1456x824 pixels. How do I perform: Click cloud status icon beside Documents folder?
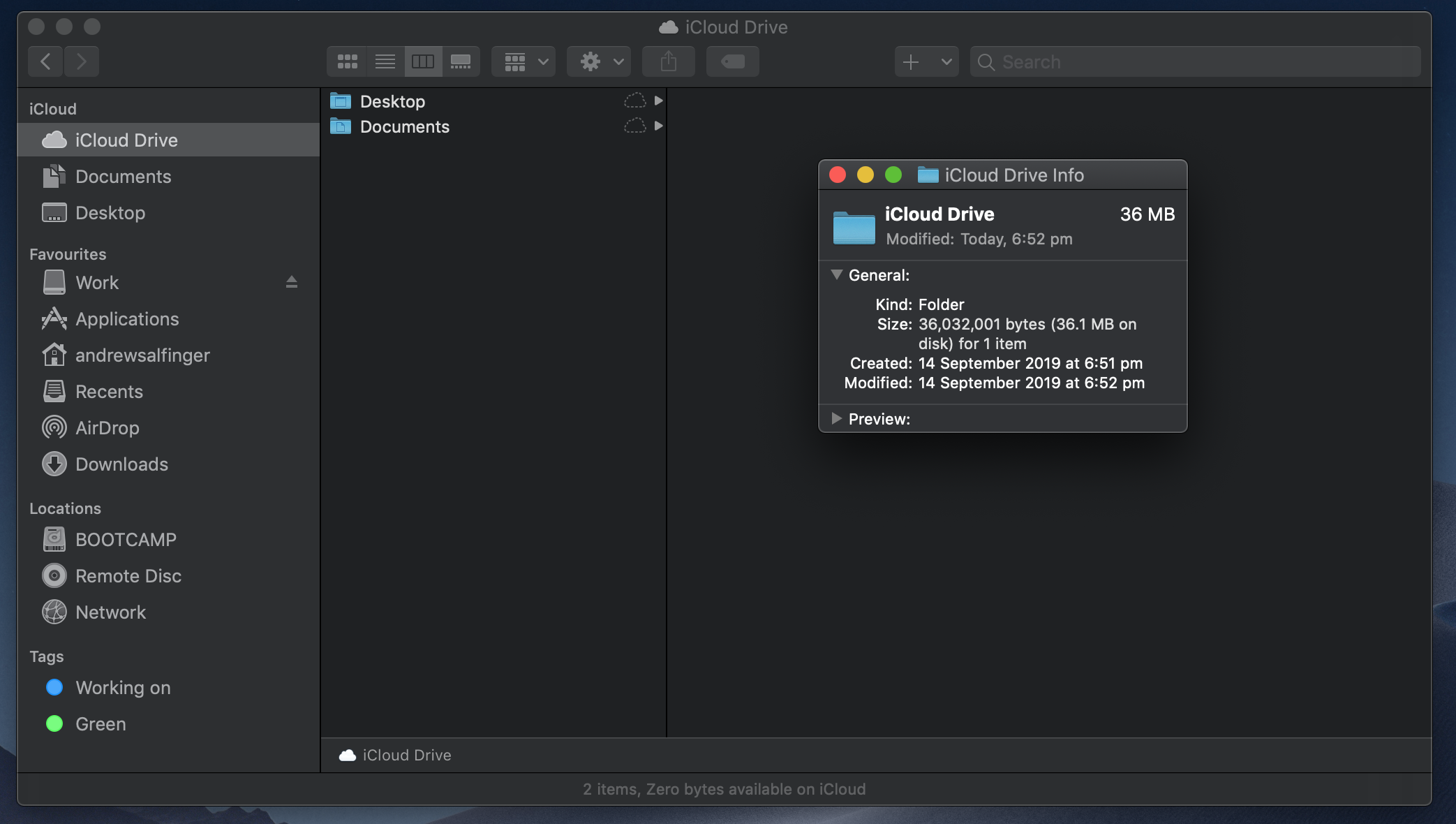(634, 126)
